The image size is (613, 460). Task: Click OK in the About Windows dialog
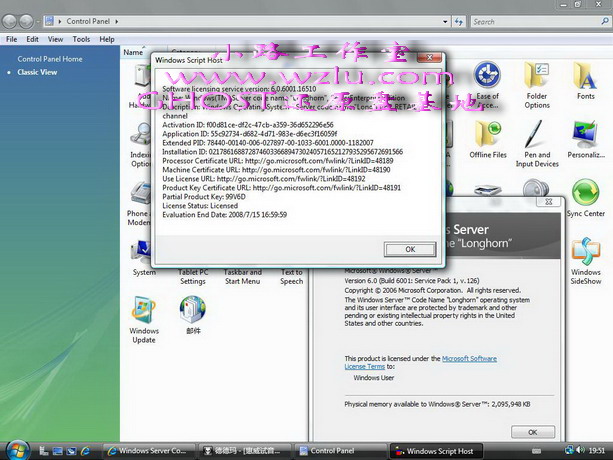click(x=532, y=432)
